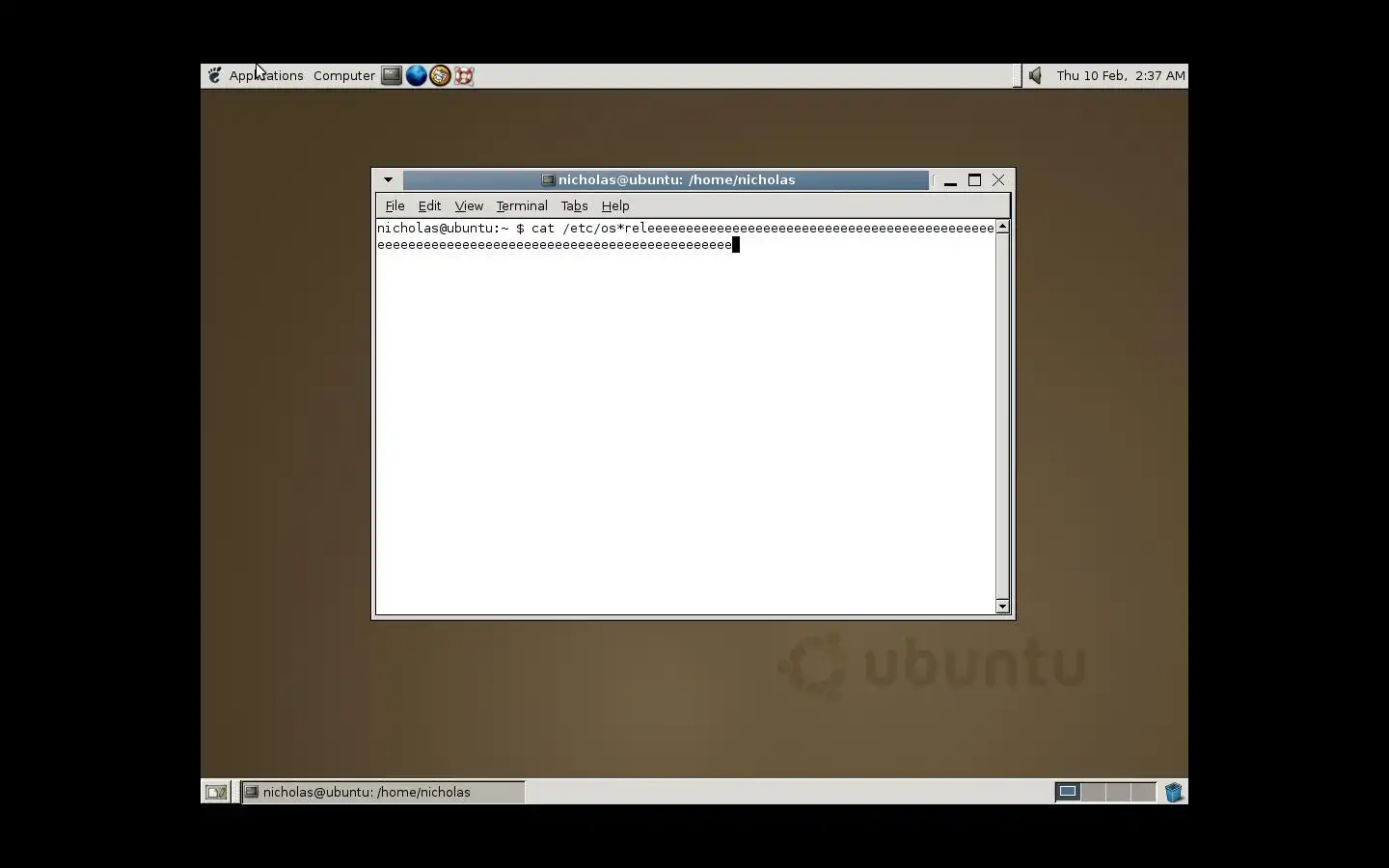Click the Show Desktop button in the bottom panel

coord(216,792)
